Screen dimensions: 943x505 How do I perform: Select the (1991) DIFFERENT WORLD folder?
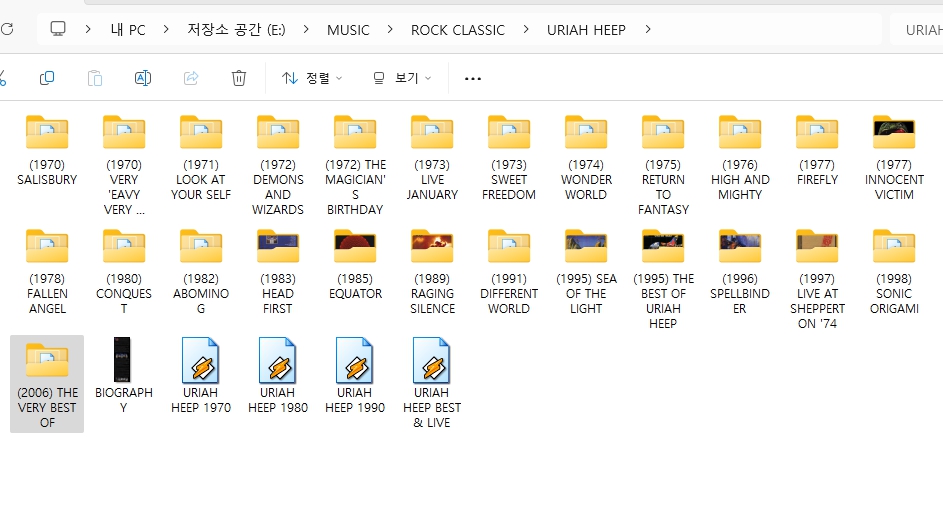[509, 272]
